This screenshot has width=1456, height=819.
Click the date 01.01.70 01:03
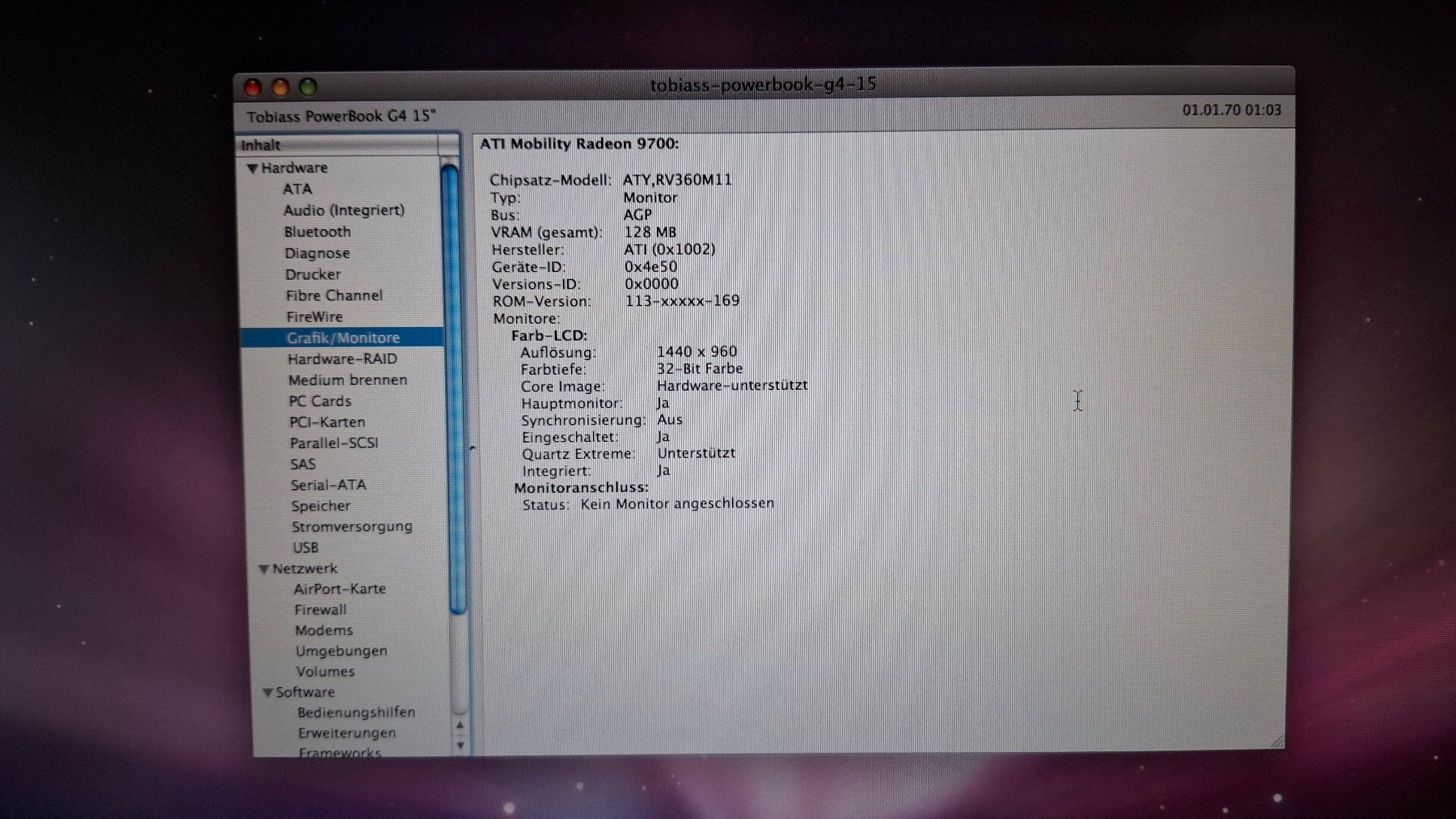coord(1231,110)
